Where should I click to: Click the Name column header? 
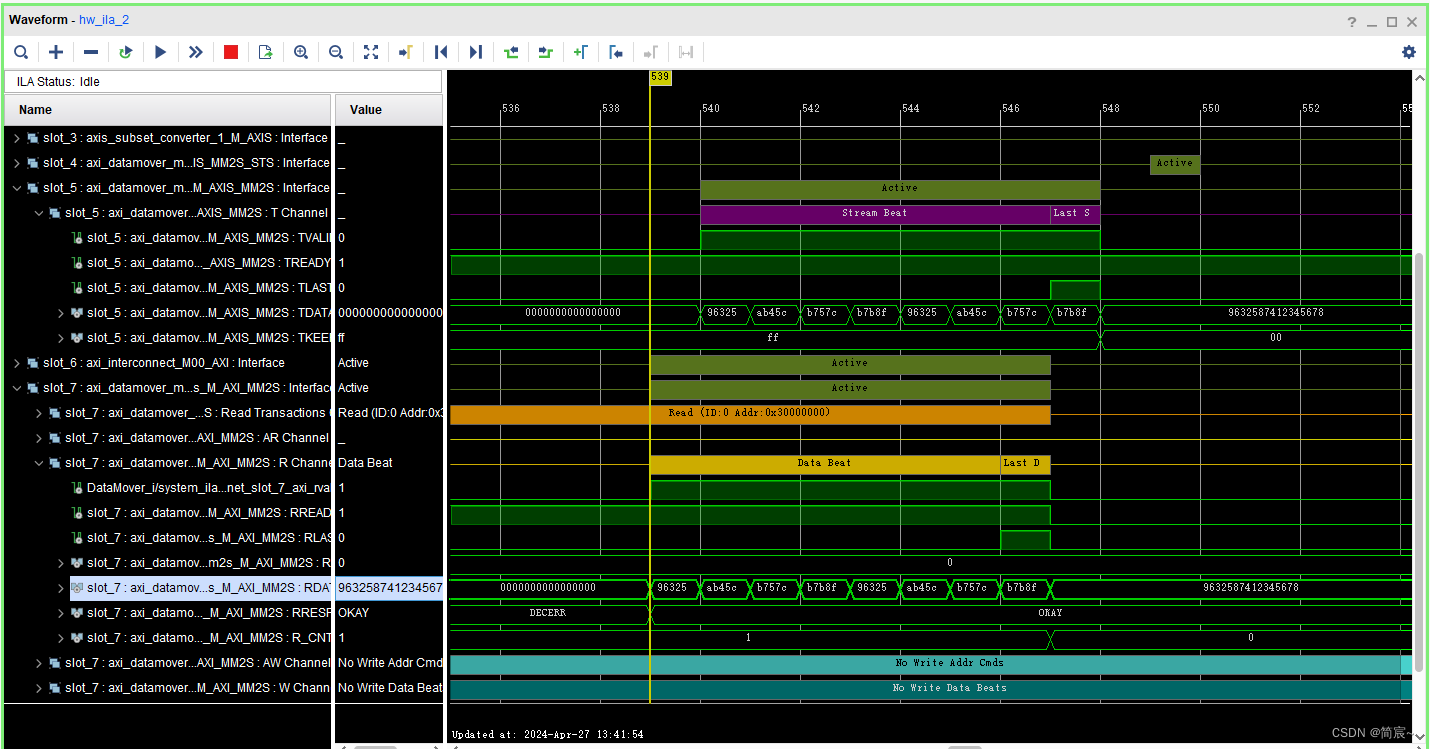(x=167, y=110)
